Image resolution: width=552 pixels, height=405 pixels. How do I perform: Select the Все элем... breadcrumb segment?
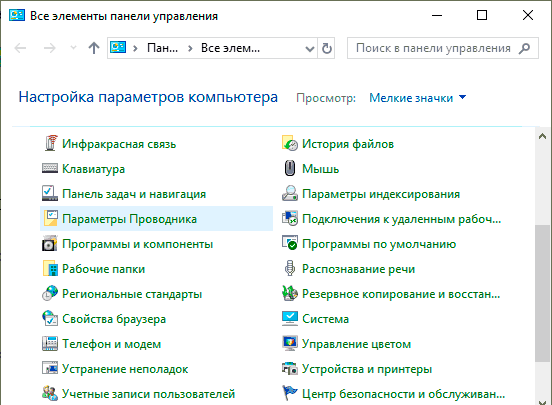coord(230,48)
